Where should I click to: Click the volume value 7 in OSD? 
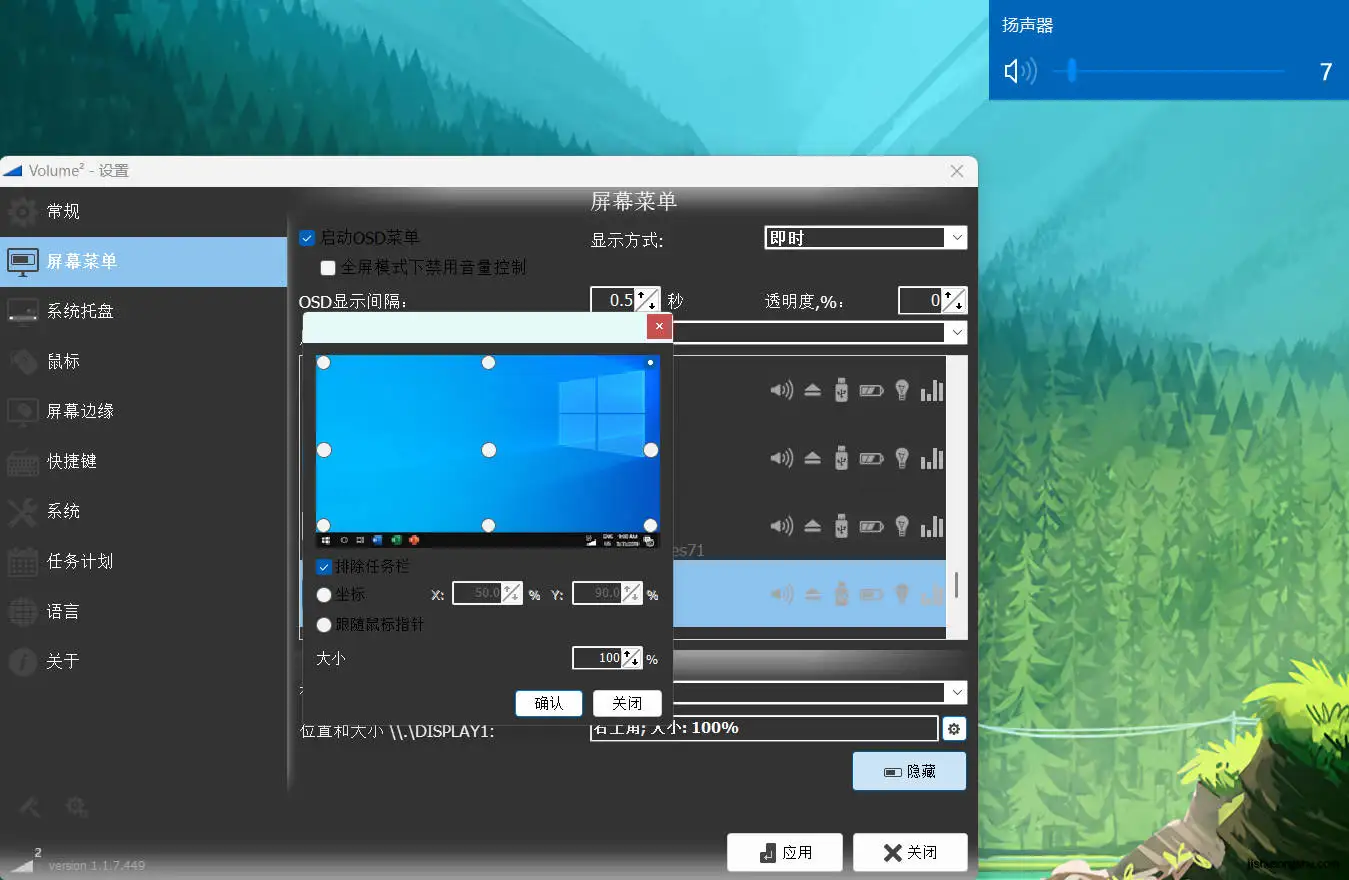click(1326, 72)
